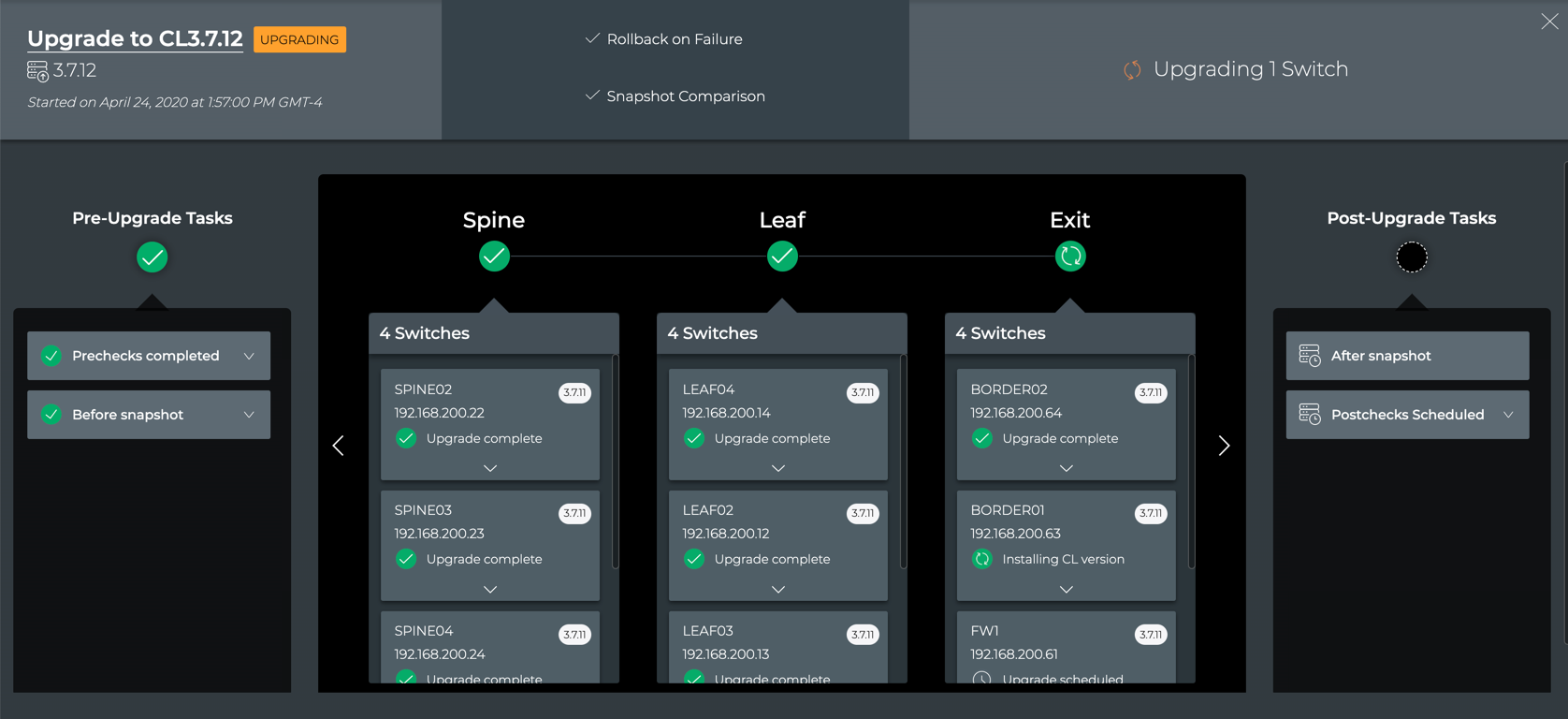Close the upgrade status panel

pos(1549,22)
